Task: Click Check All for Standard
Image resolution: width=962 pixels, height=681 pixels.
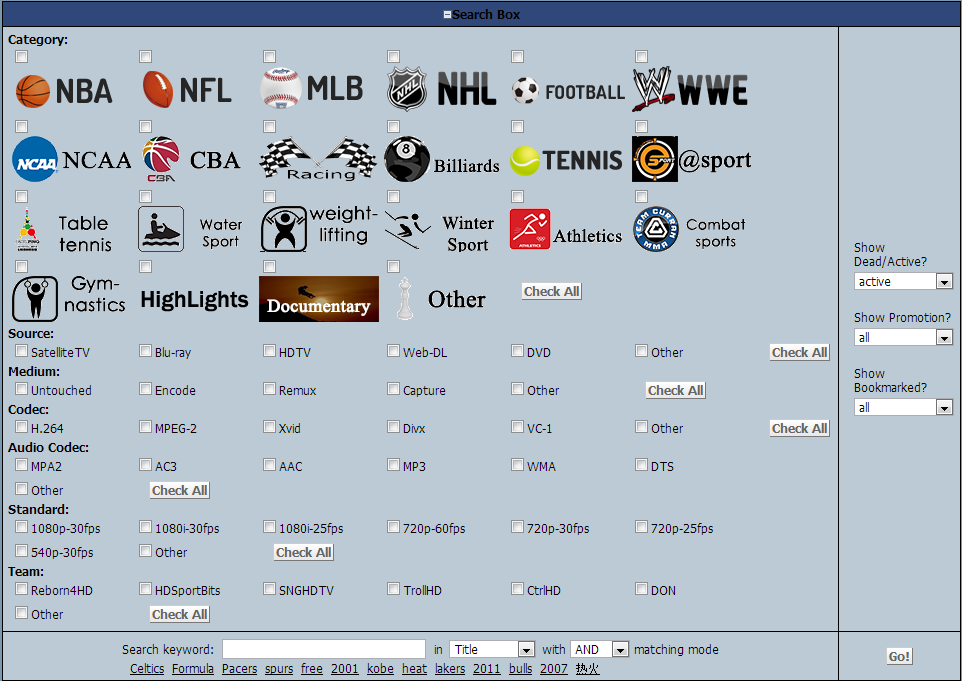Action: 304,552
